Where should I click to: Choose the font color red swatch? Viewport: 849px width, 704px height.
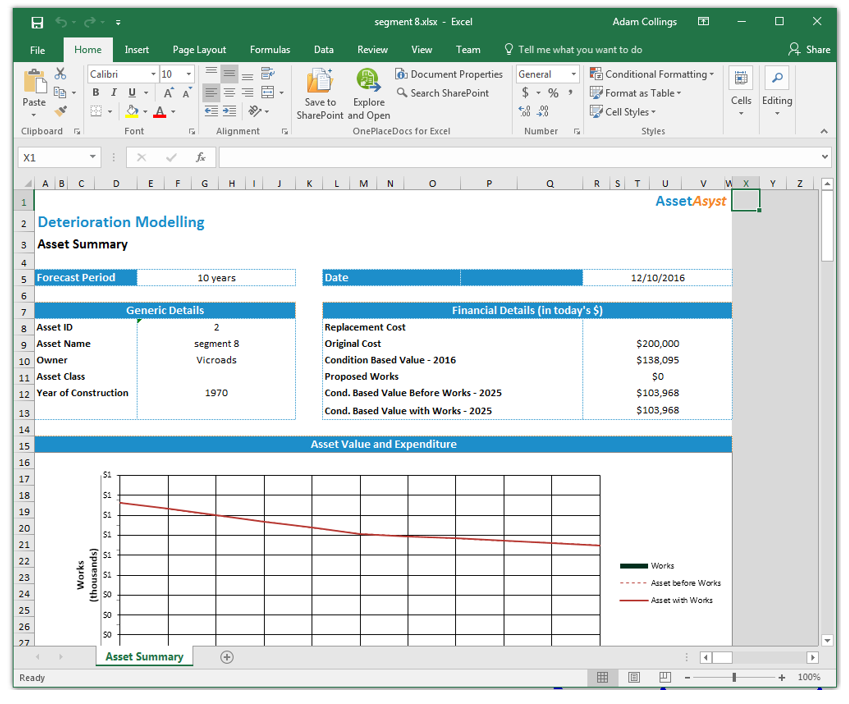click(160, 112)
